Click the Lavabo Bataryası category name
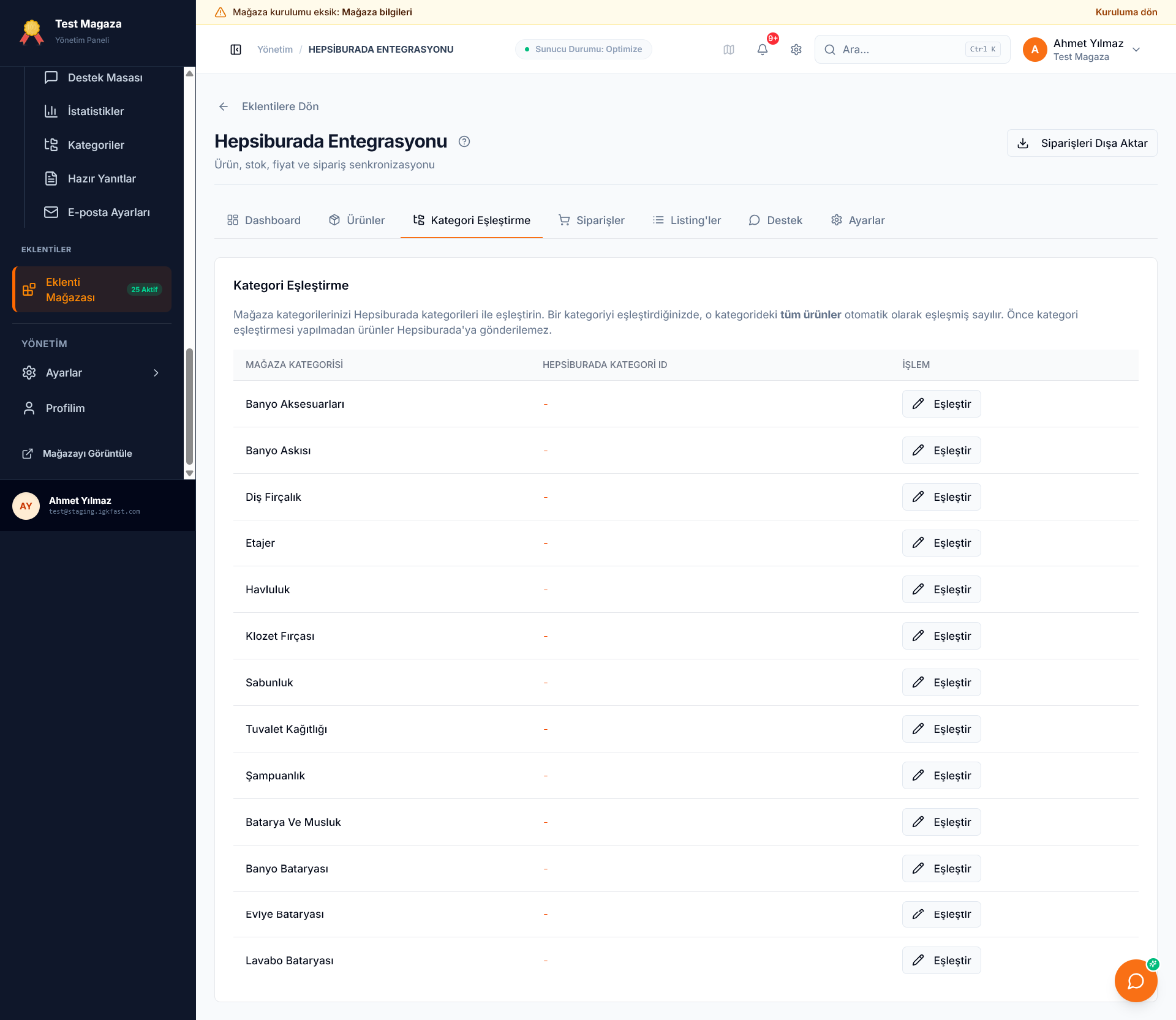 290,961
